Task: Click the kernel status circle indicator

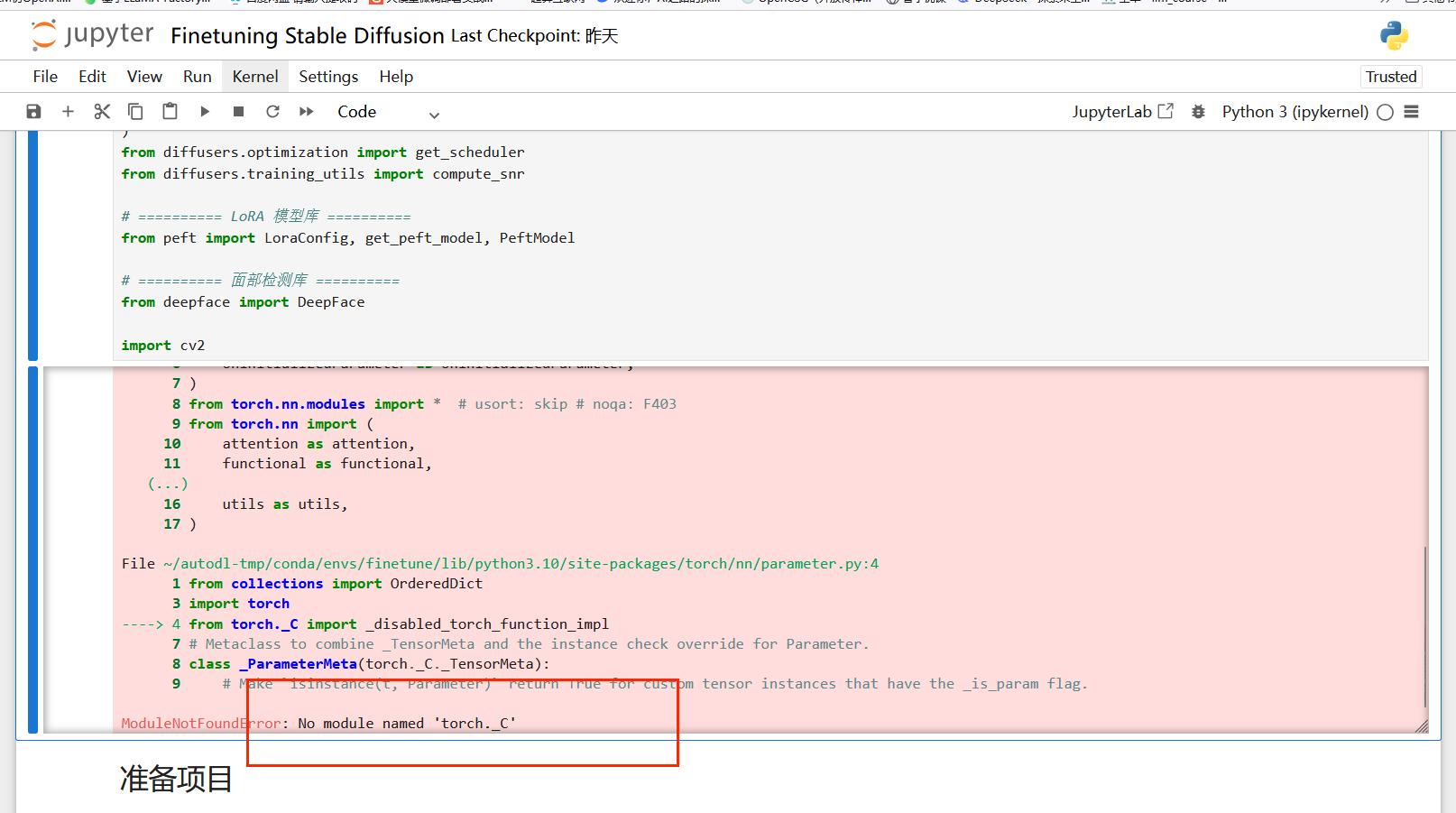Action: tap(1386, 112)
